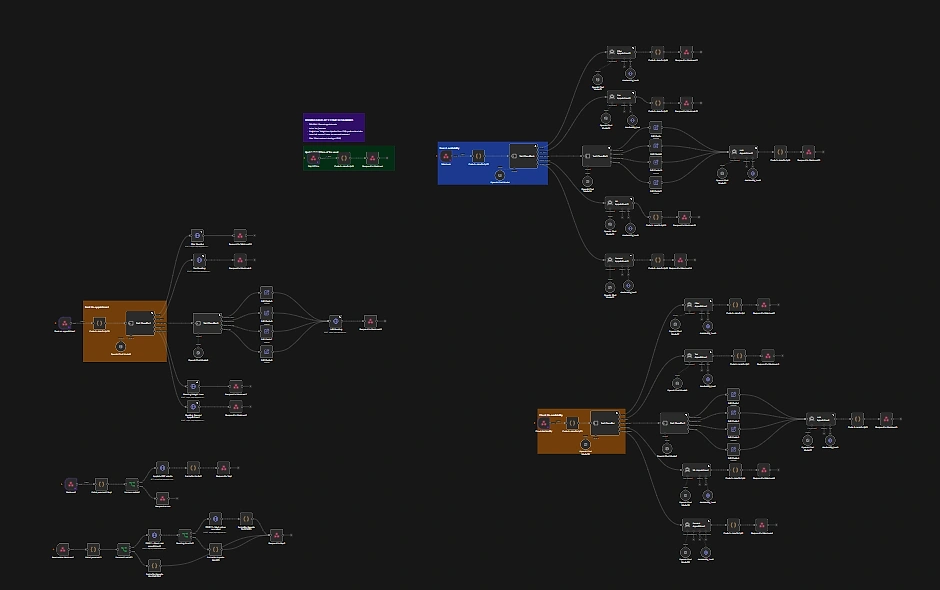
Task: Select the code node inside the blue sticky
Action: coord(478,156)
